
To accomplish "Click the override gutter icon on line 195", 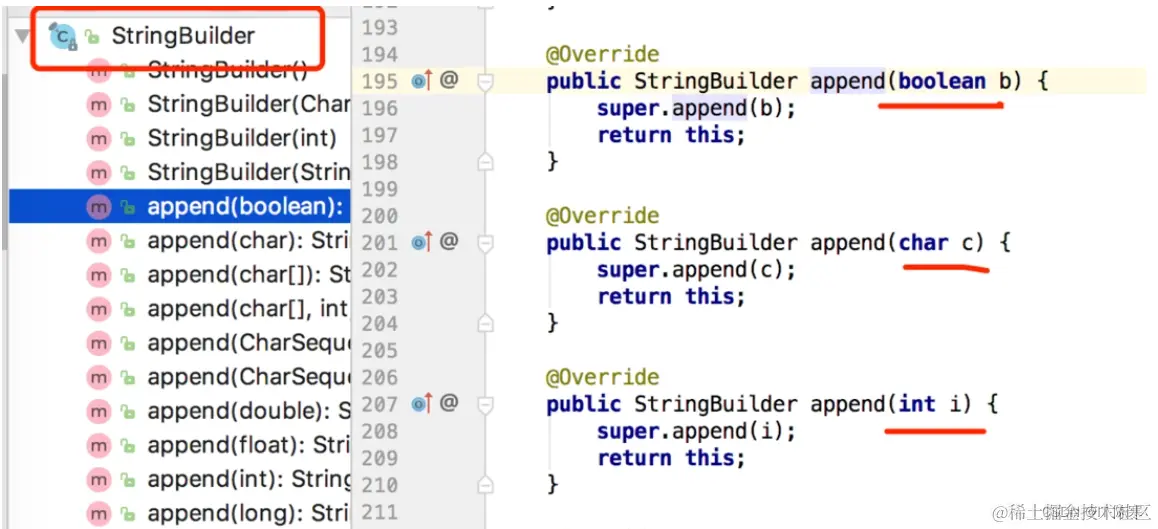I will (x=421, y=81).
